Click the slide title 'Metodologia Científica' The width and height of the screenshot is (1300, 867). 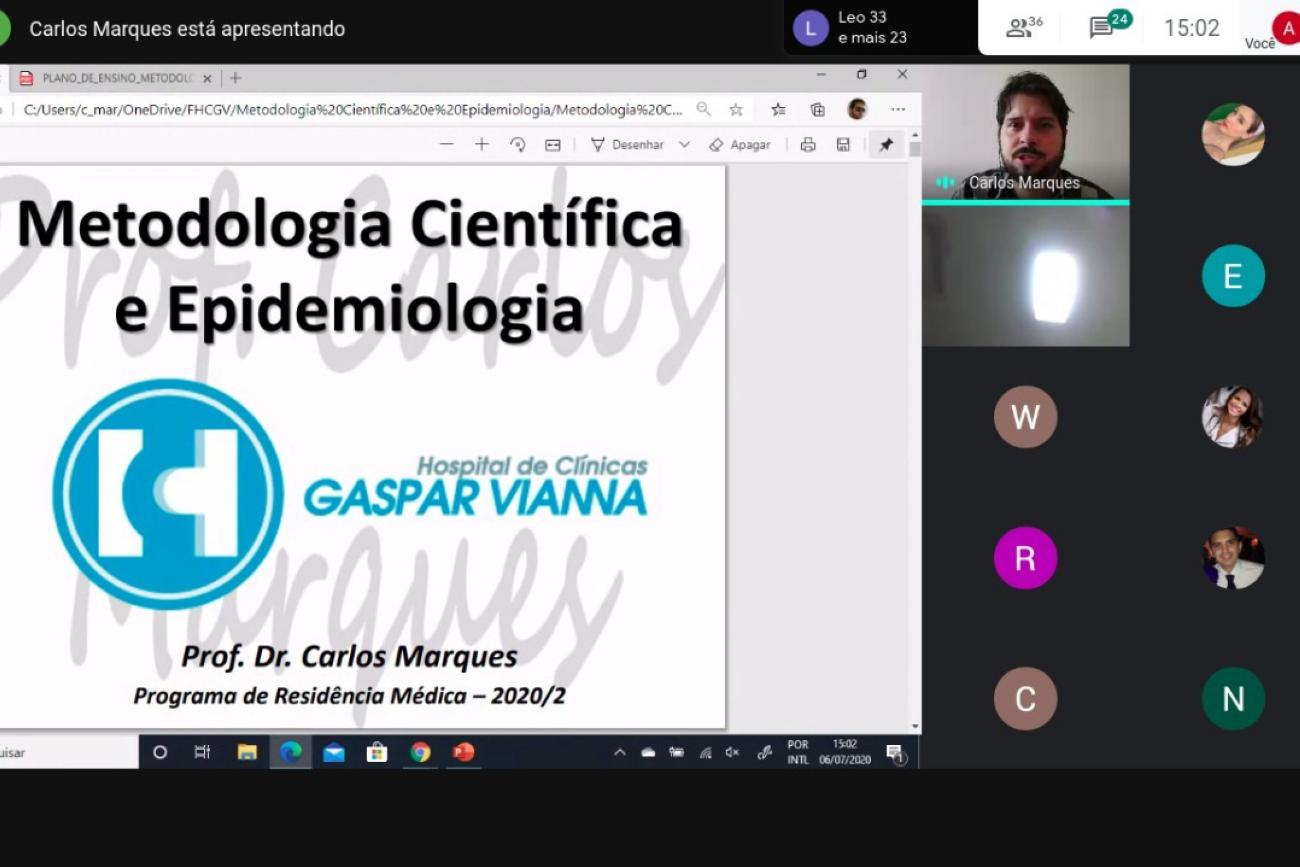point(350,224)
